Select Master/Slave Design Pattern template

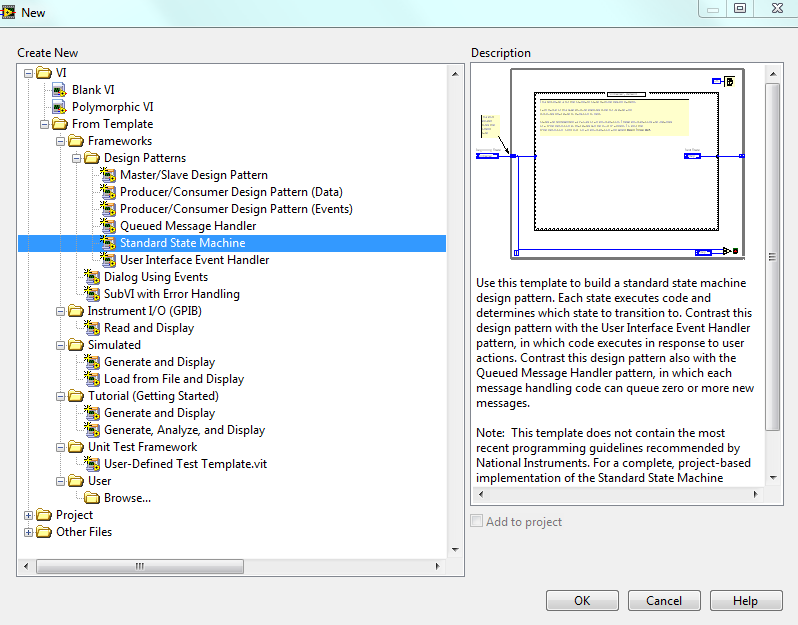pos(194,175)
